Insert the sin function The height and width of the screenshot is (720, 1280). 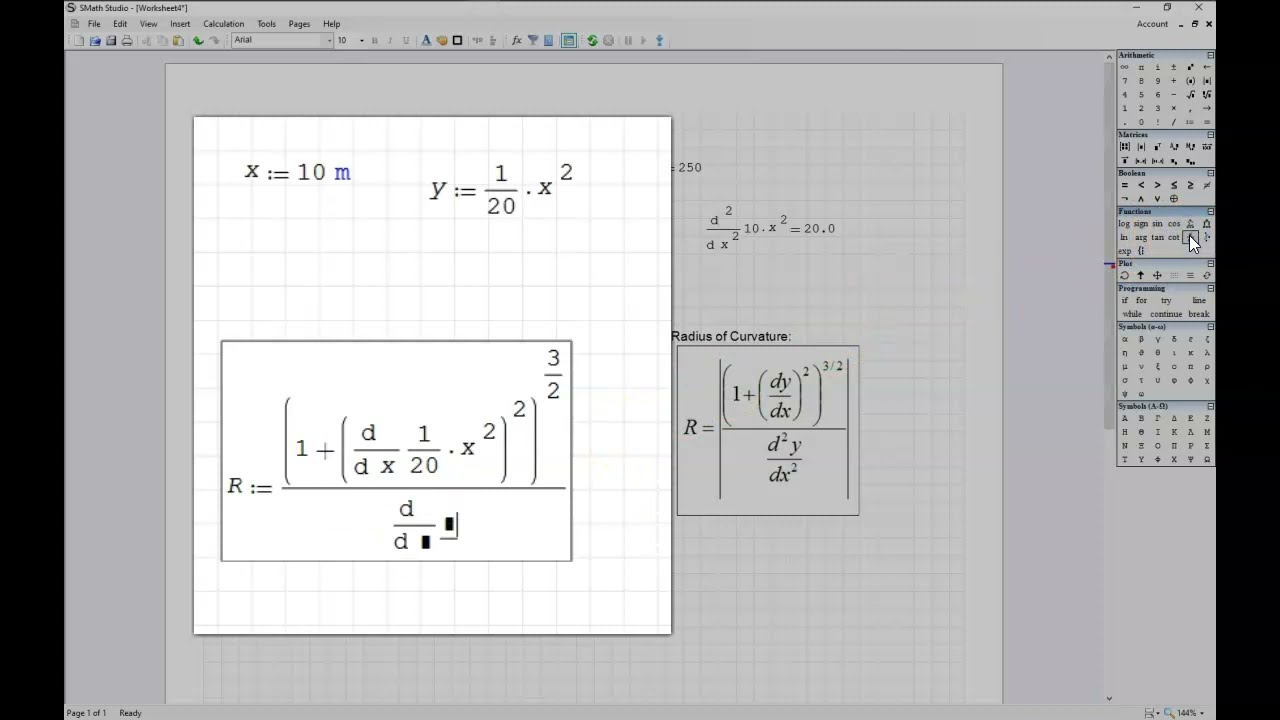[x=1157, y=224]
